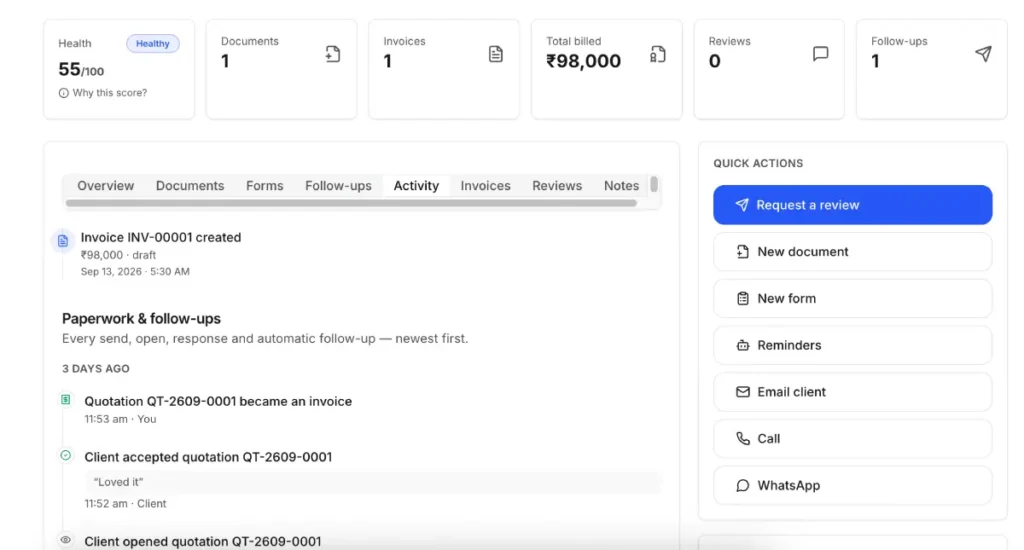Click the Reviews speech bubble icon

pyautogui.click(x=820, y=54)
